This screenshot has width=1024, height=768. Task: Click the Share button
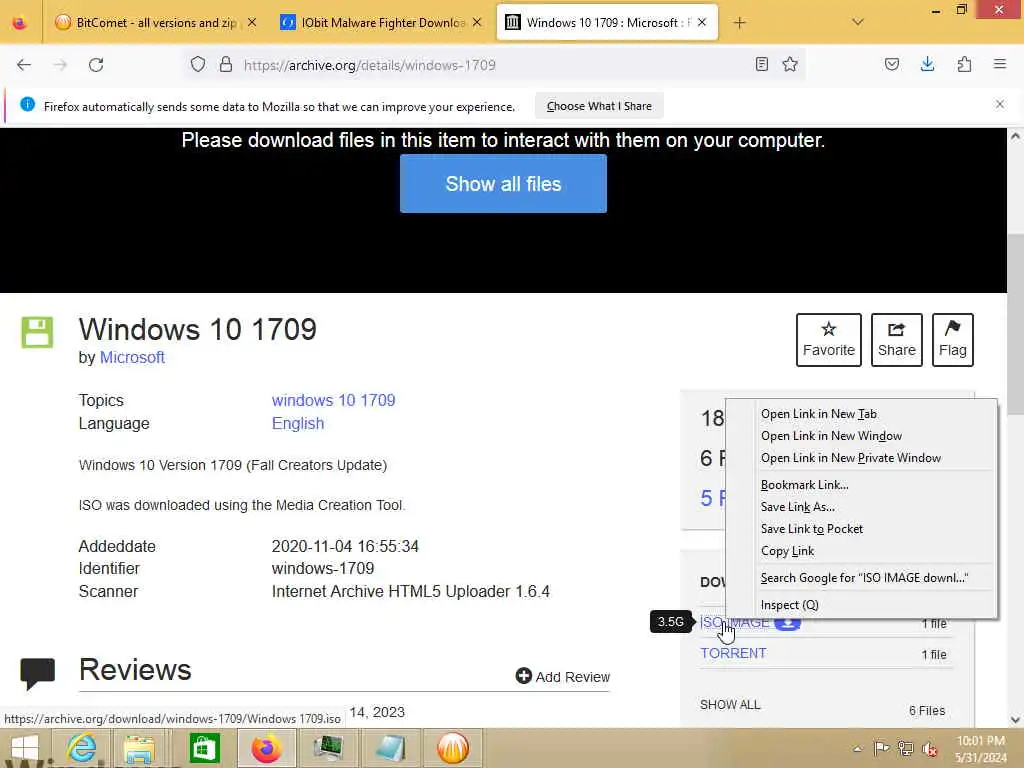coord(897,340)
